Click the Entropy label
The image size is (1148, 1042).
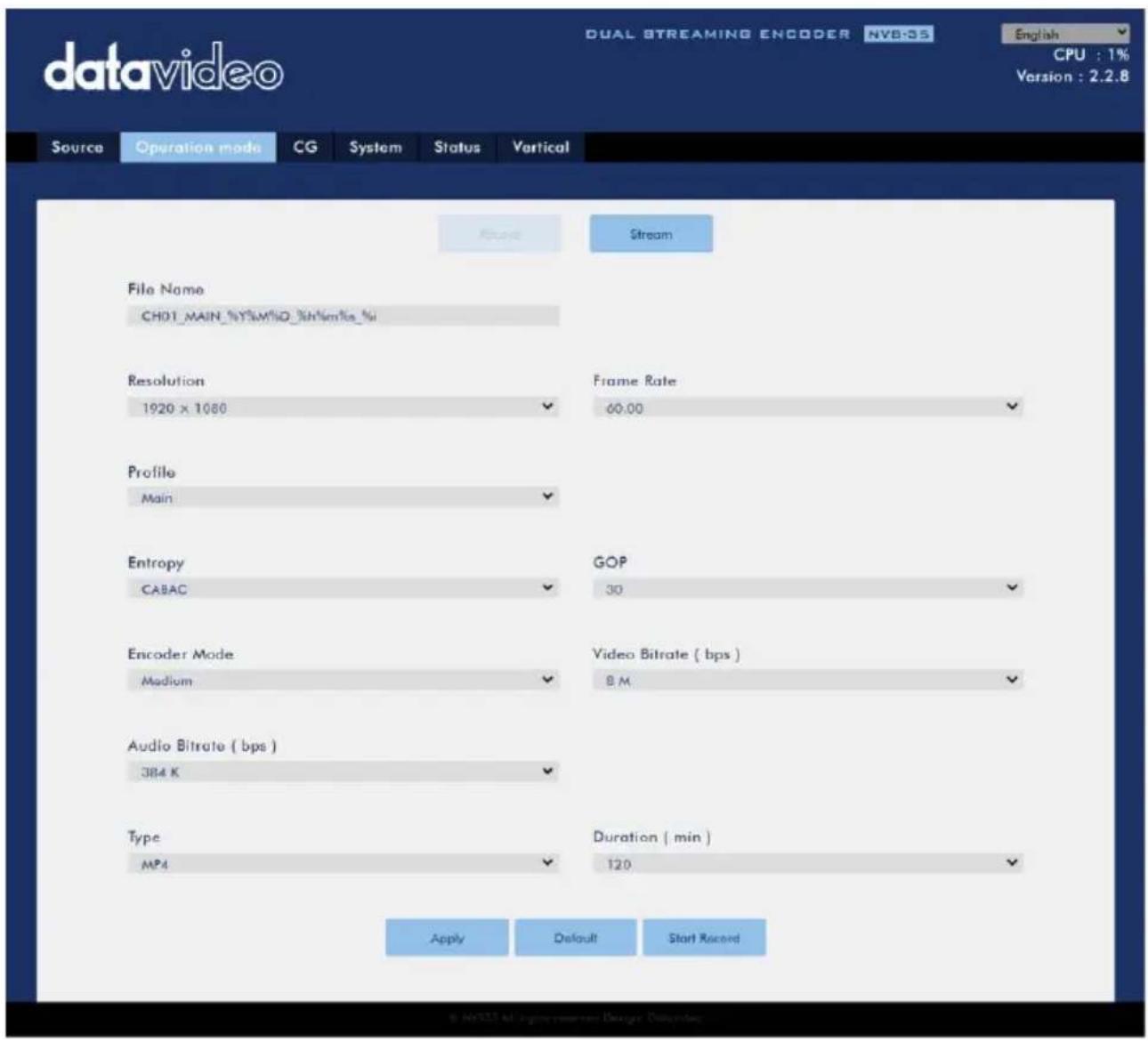click(156, 562)
